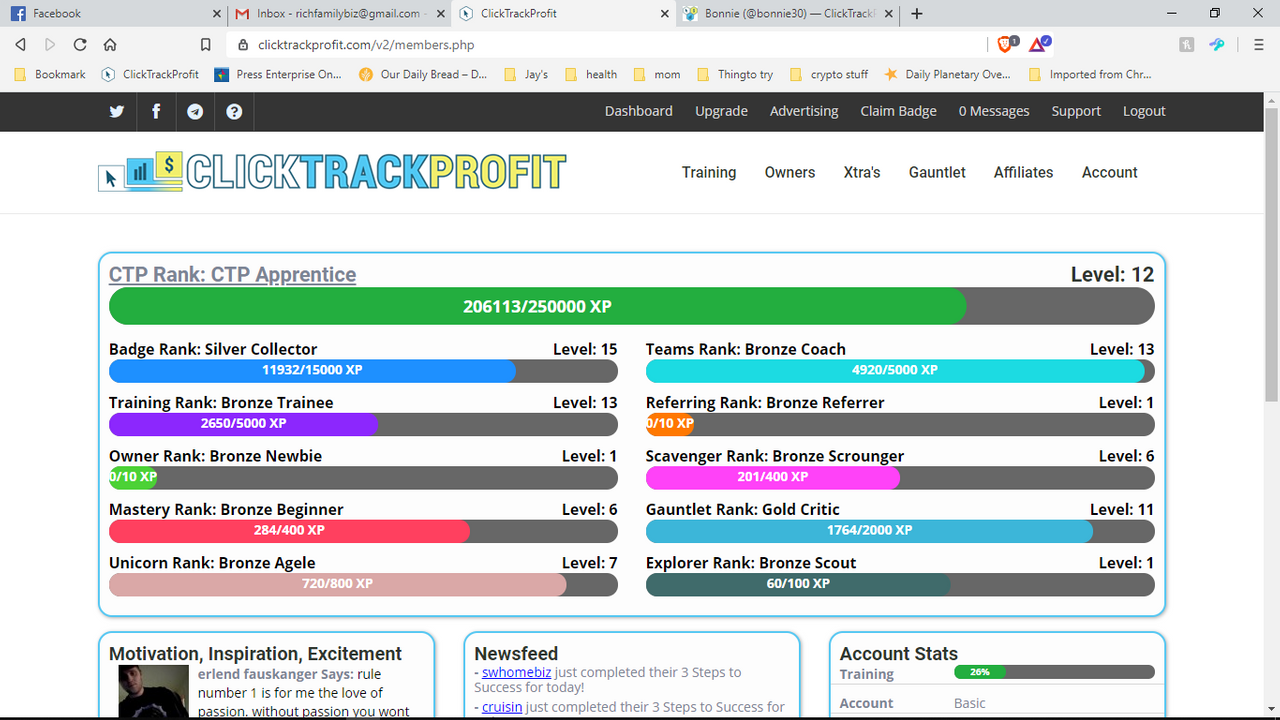Open the Twitter icon in top bar

(x=117, y=111)
